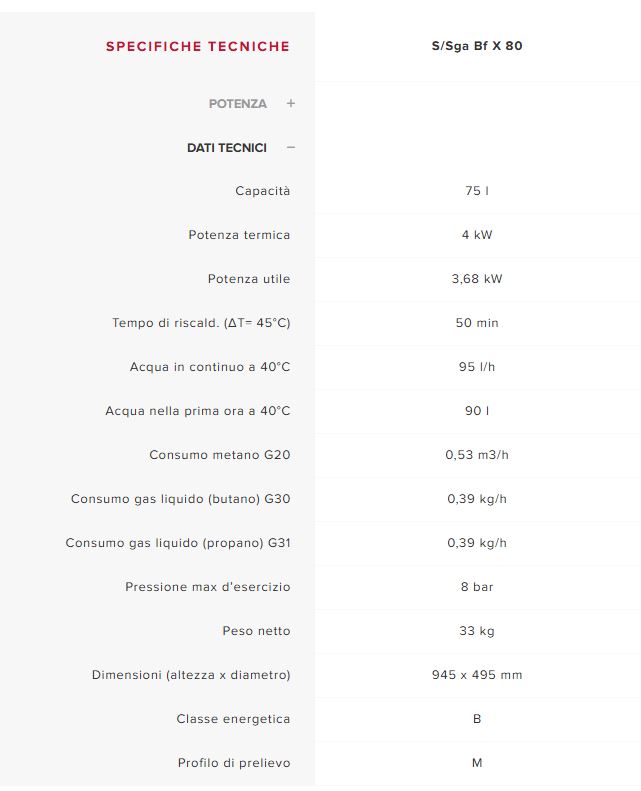Select the 945 x 495 mm dimensions value
Viewport: 641px width, 791px height.
477,675
